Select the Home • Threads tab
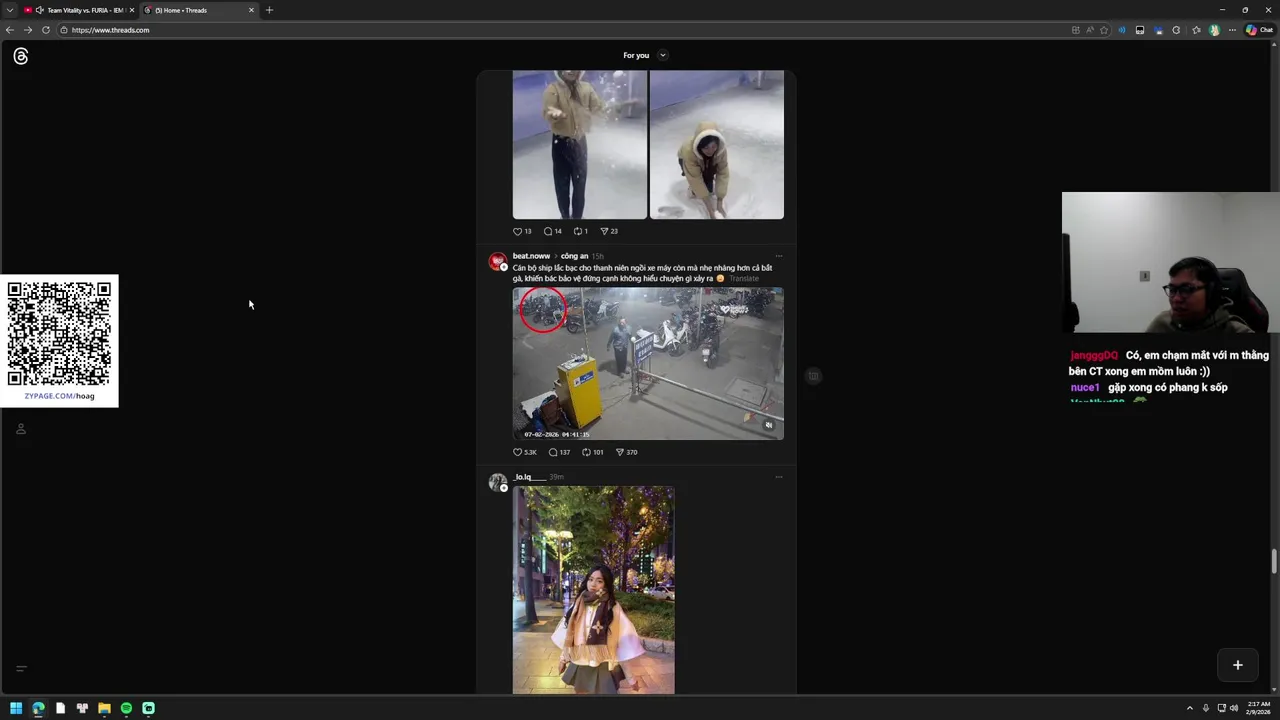Image resolution: width=1280 pixels, height=720 pixels. click(198, 10)
